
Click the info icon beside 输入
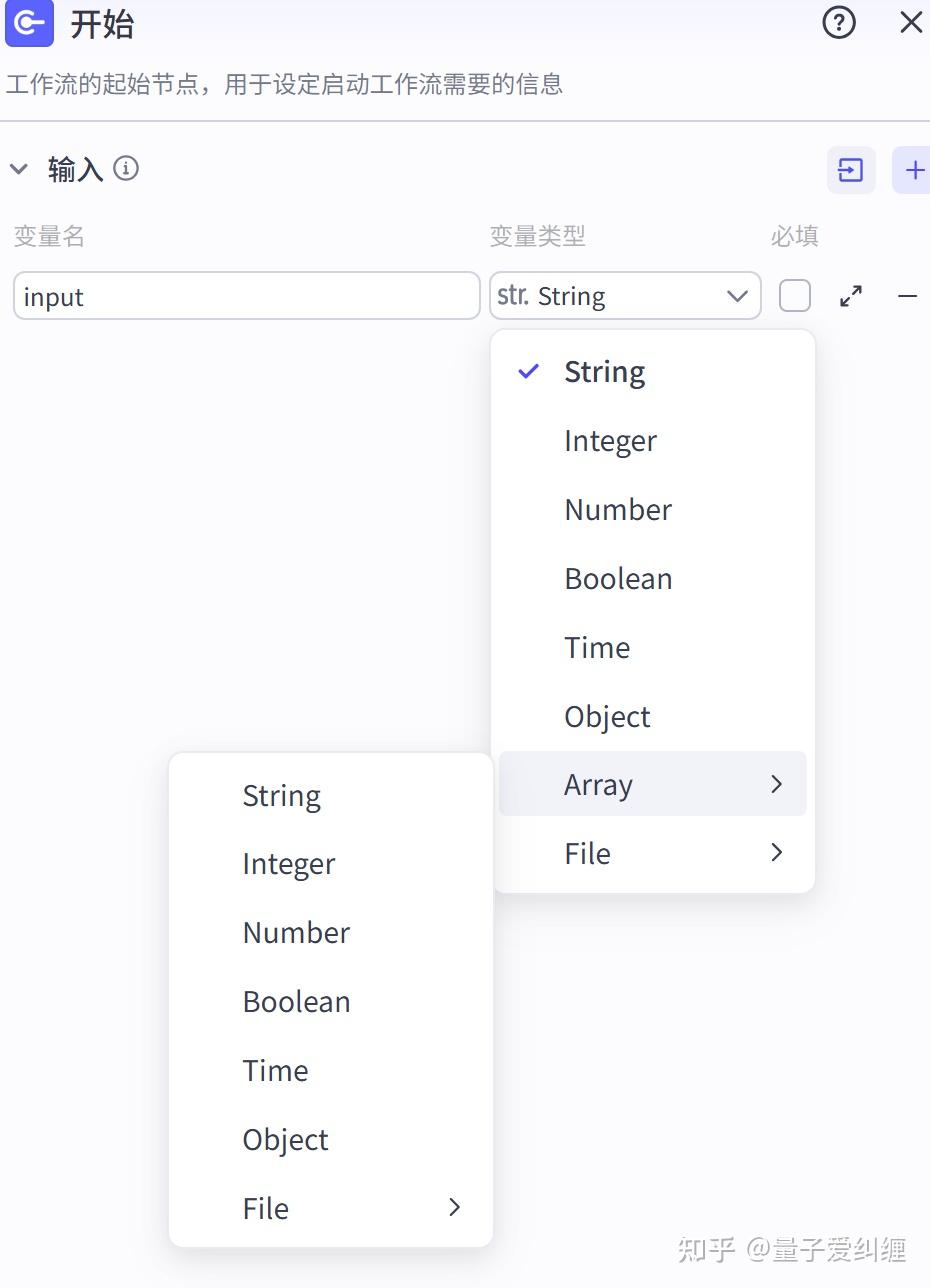point(126,168)
